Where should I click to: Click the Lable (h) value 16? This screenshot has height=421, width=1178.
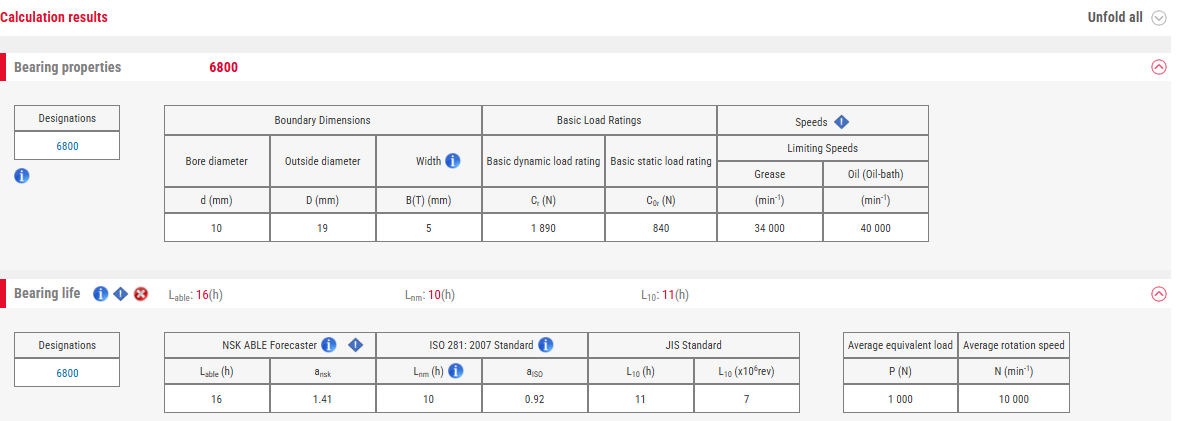(x=216, y=399)
